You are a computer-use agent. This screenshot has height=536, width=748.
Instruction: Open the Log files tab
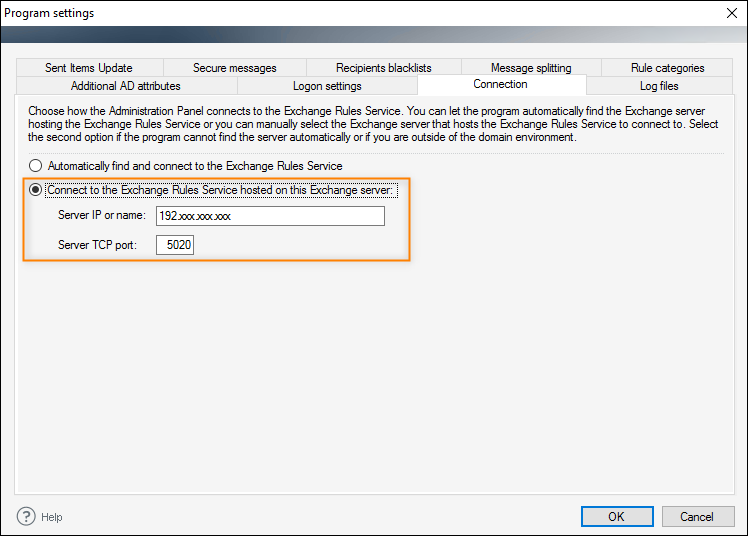[x=659, y=86]
